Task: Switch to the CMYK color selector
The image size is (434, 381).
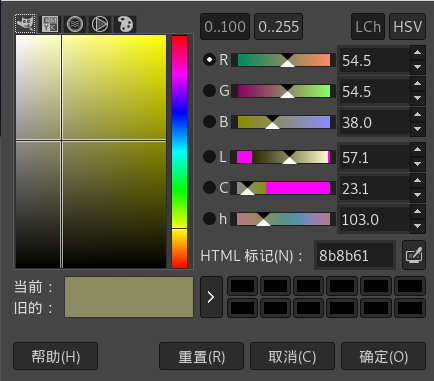Action: click(x=50, y=24)
